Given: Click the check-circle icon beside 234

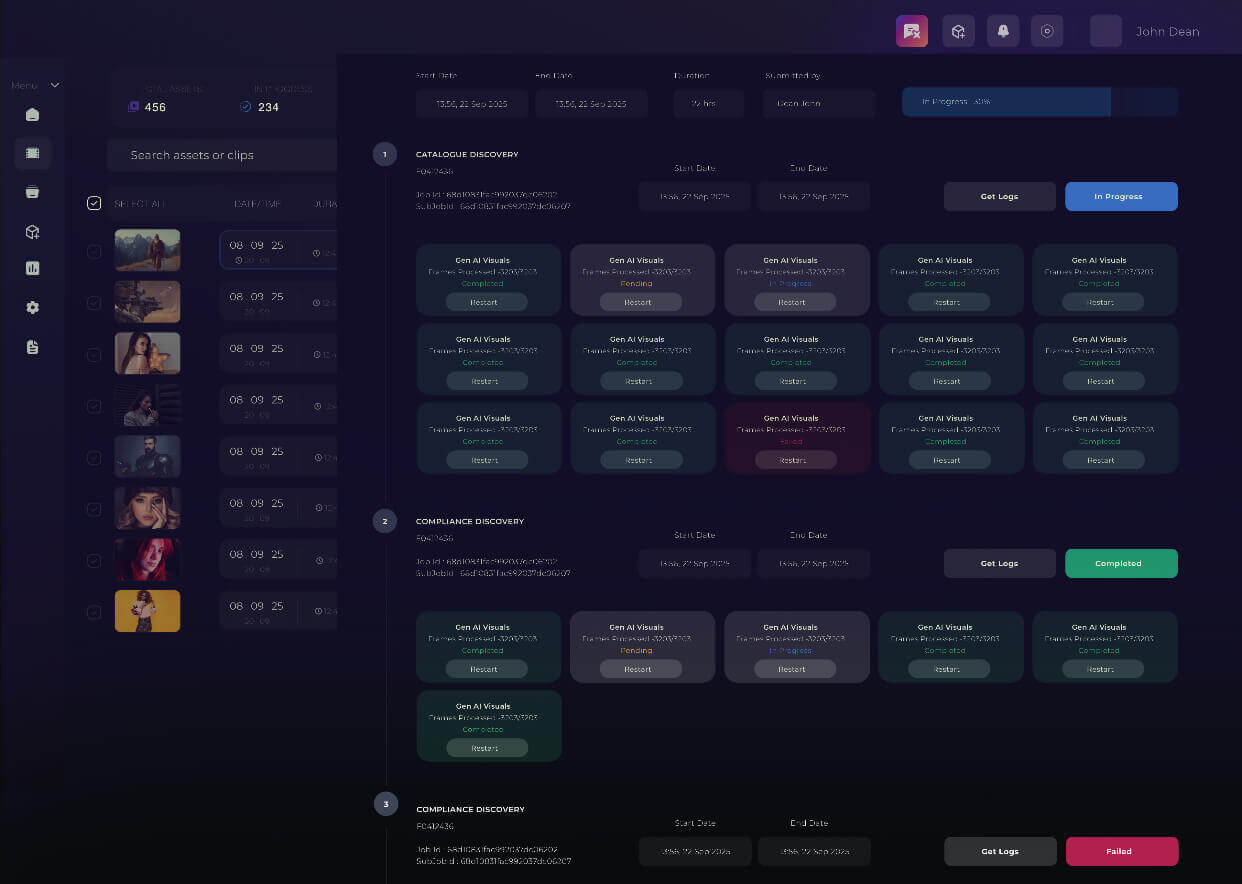Looking at the screenshot, I should (246, 107).
